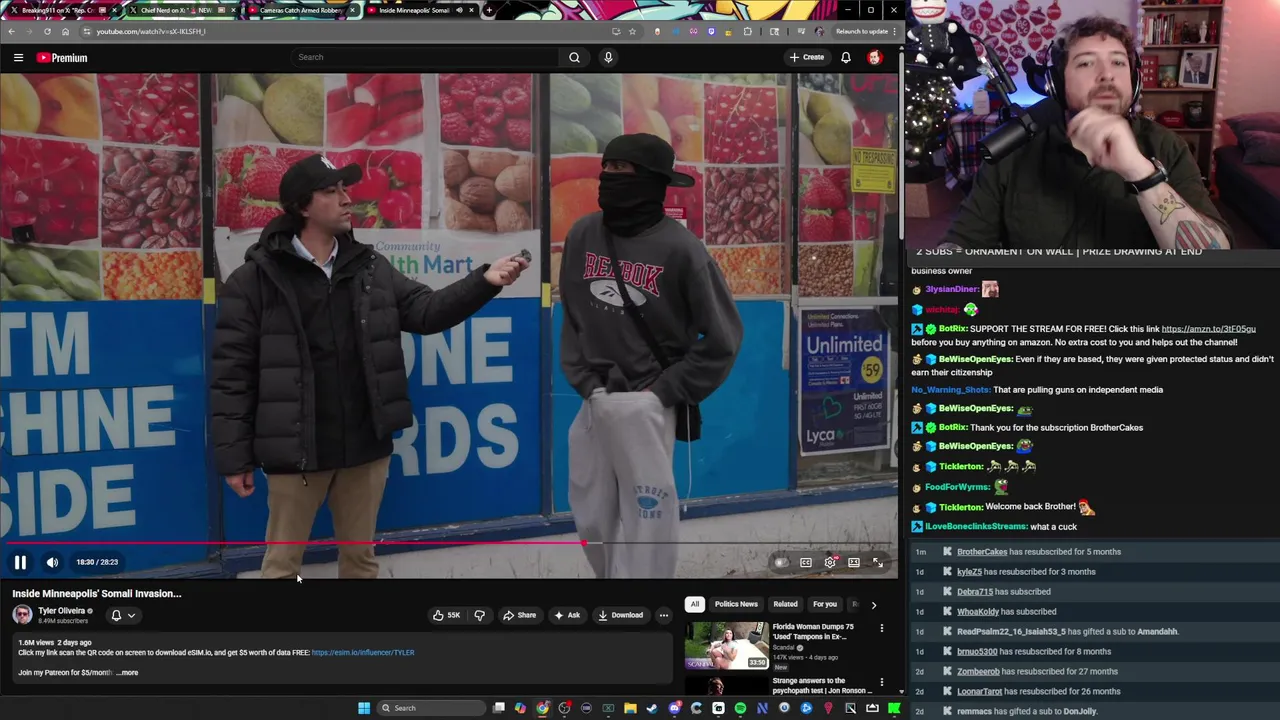The width and height of the screenshot is (1280, 720).
Task: Open the amzn.to link in chat
Action: tap(1208, 329)
